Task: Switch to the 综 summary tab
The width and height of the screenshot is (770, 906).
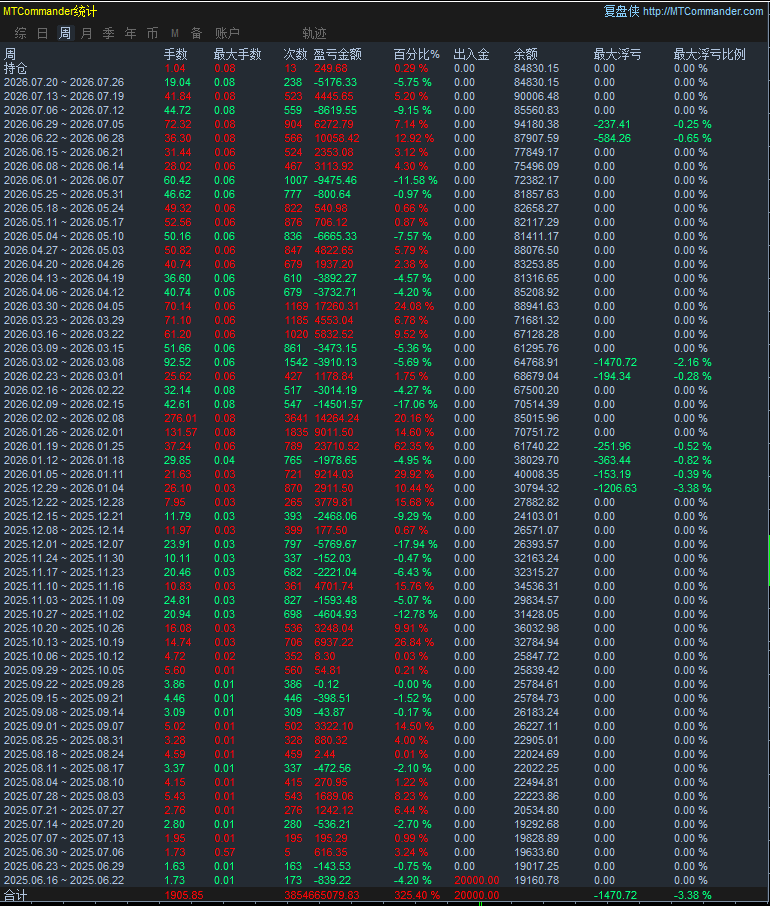Action: click(20, 34)
